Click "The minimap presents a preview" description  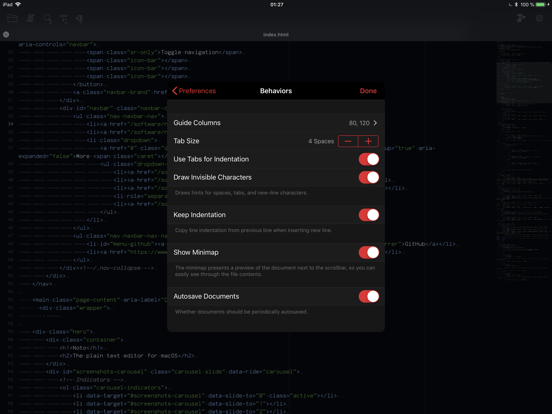tap(275, 271)
